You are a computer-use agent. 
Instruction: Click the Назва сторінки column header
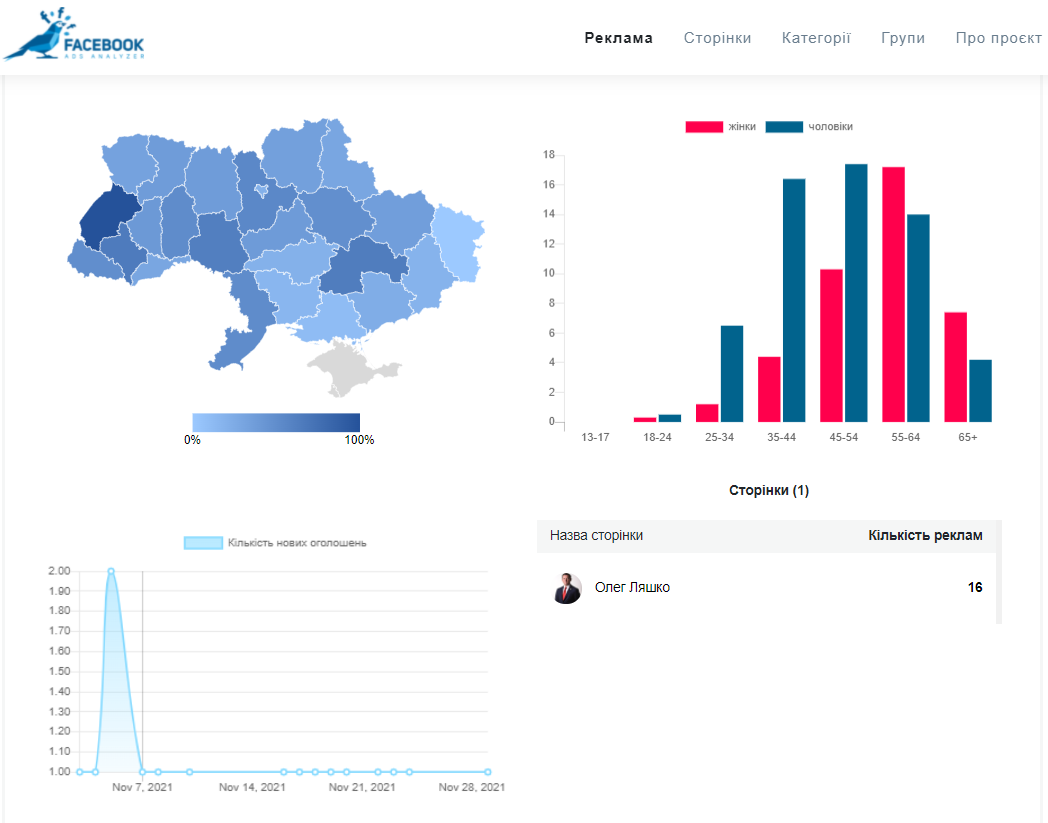click(596, 536)
